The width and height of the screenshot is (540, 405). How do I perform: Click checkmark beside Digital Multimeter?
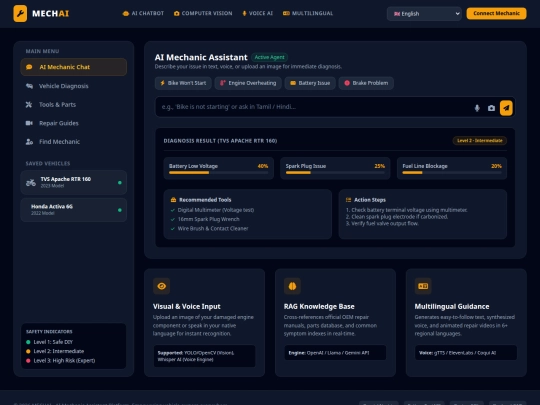173,210
